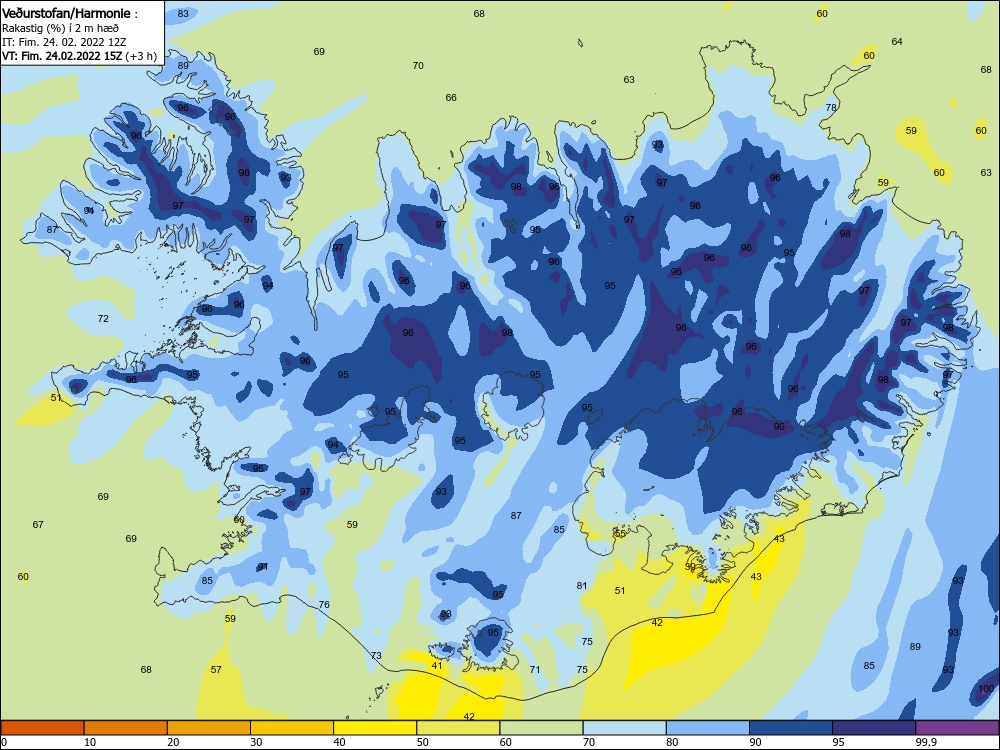Viewport: 1000px width, 750px height.
Task: Click the map value '100' over the sea
Action: coord(986,689)
